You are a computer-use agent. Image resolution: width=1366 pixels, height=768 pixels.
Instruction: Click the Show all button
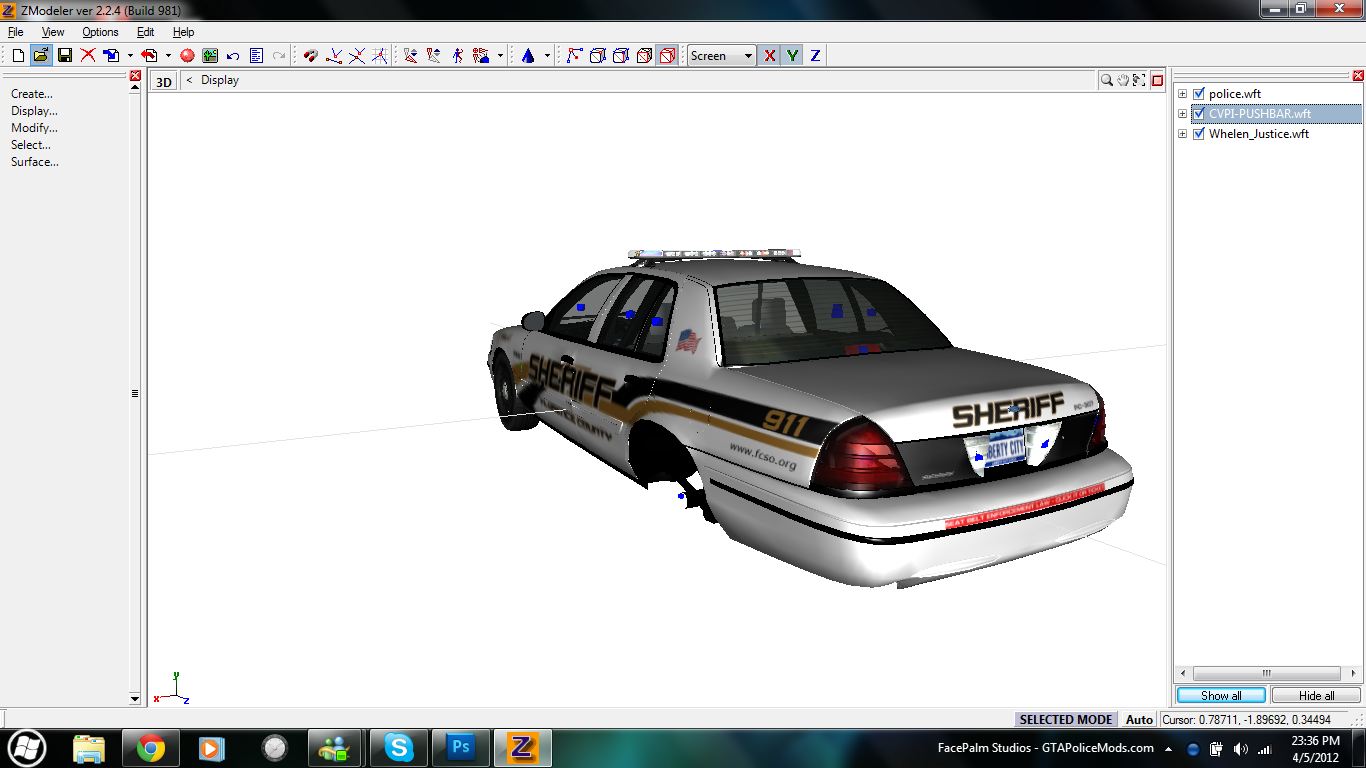coord(1221,695)
